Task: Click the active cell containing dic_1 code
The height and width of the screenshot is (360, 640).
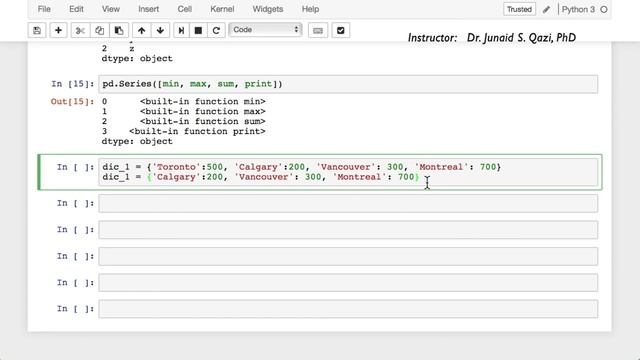Action: click(x=348, y=172)
